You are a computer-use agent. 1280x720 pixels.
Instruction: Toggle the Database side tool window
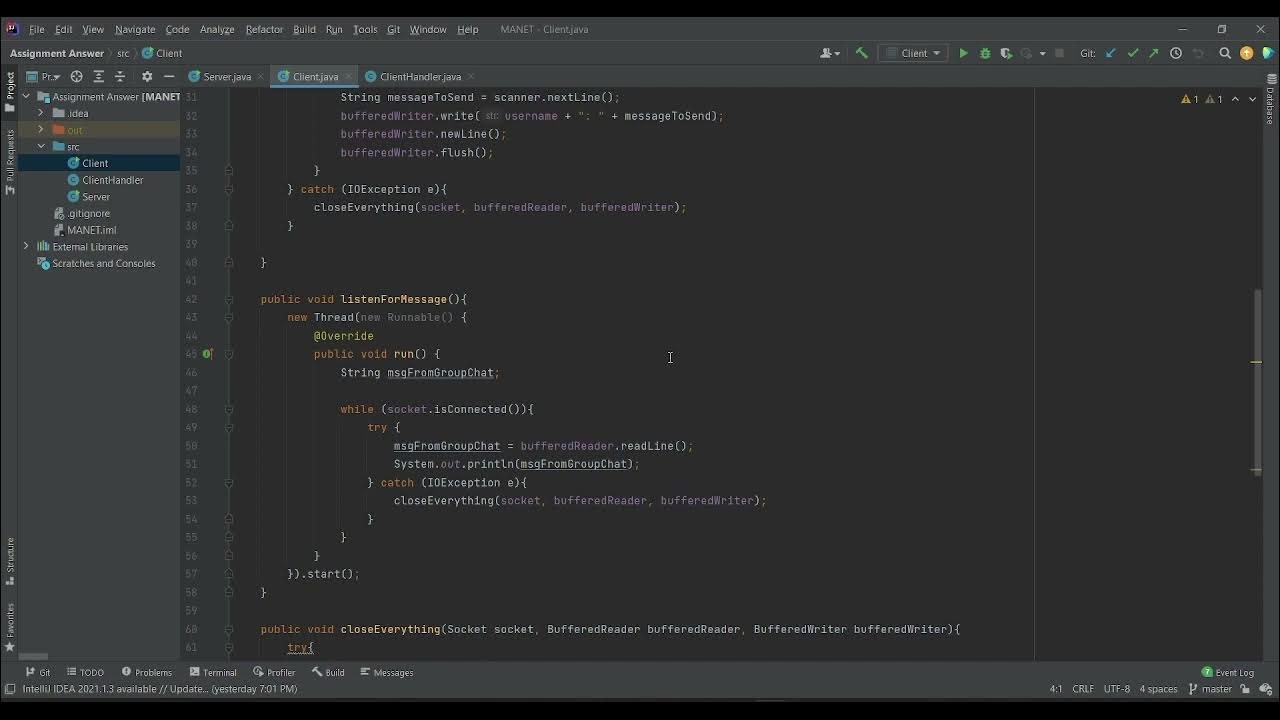pyautogui.click(x=1270, y=99)
